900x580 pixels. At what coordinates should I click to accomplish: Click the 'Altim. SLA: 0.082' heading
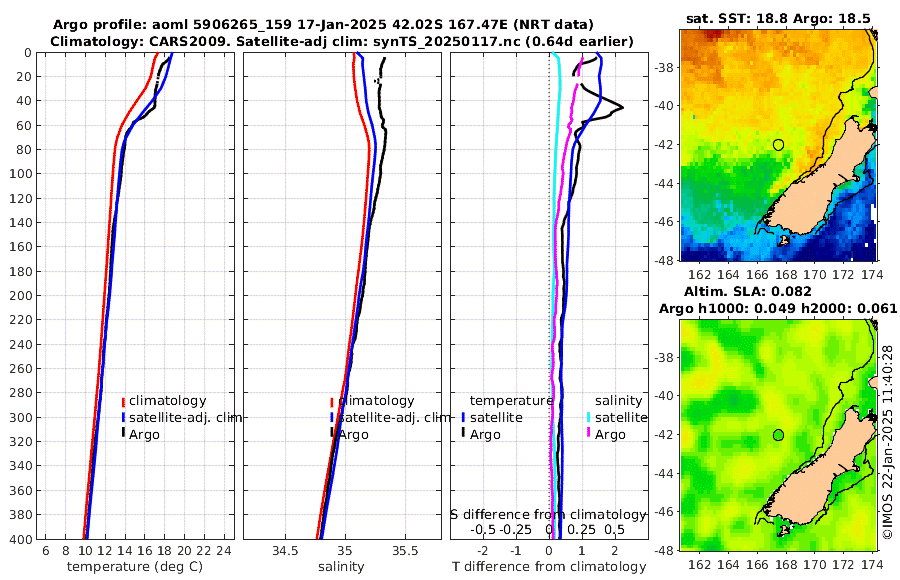click(x=747, y=291)
